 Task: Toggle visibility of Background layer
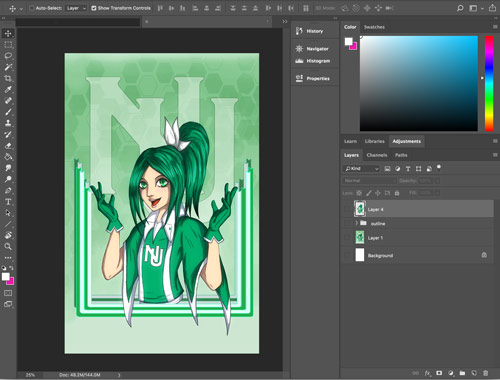point(347,255)
